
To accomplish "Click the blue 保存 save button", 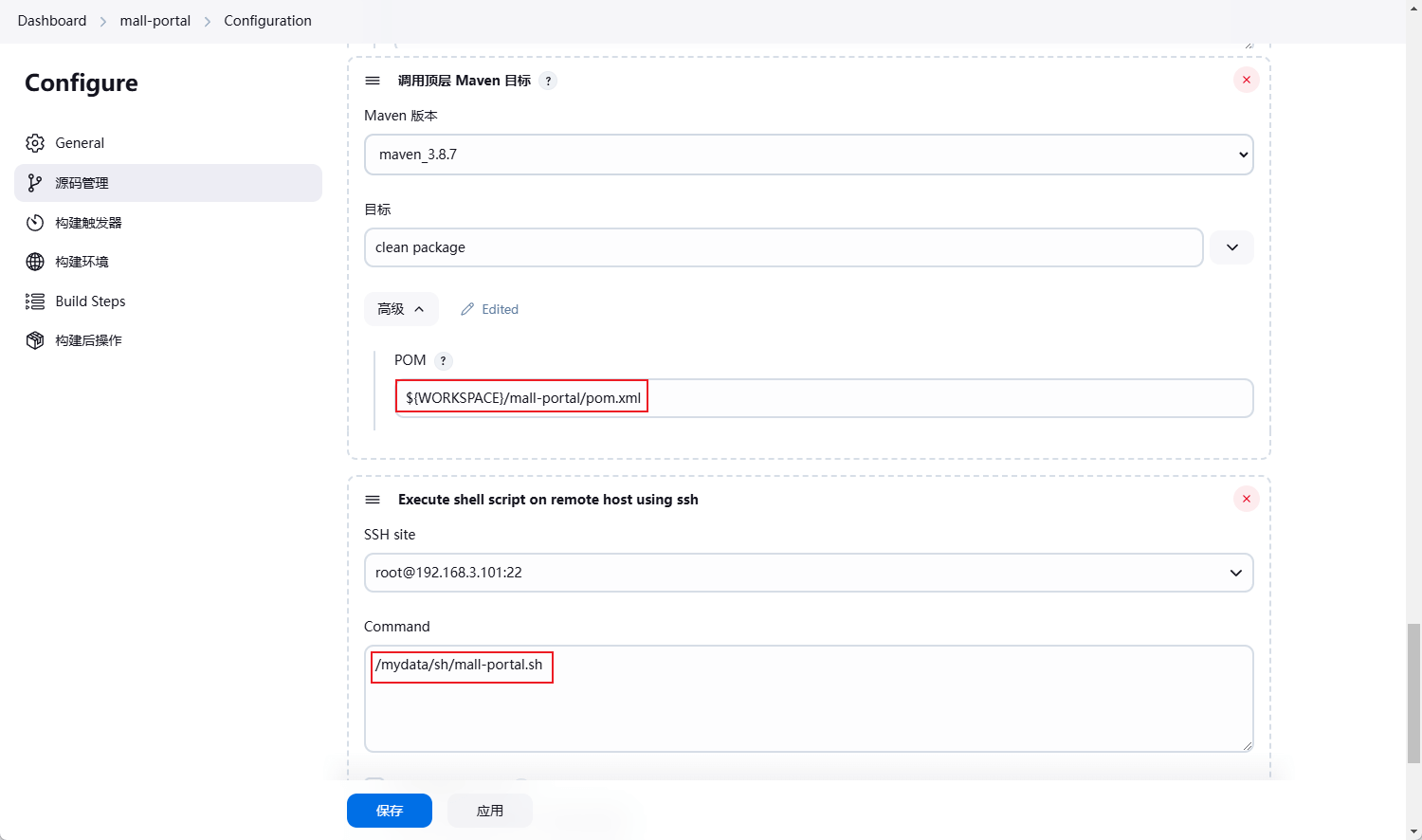I will pyautogui.click(x=389, y=811).
